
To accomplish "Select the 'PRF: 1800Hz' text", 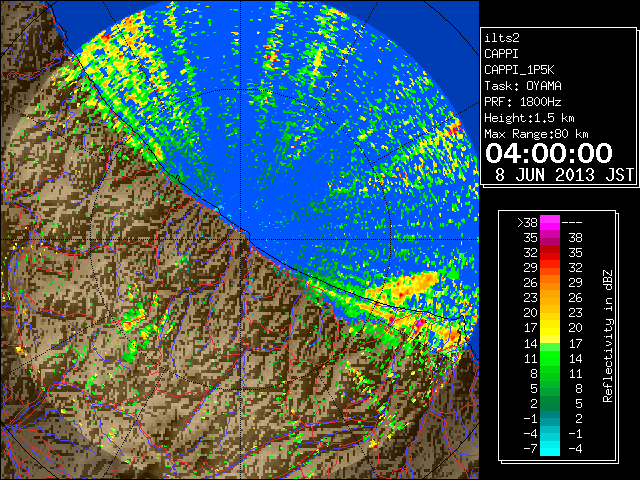I will [x=523, y=102].
